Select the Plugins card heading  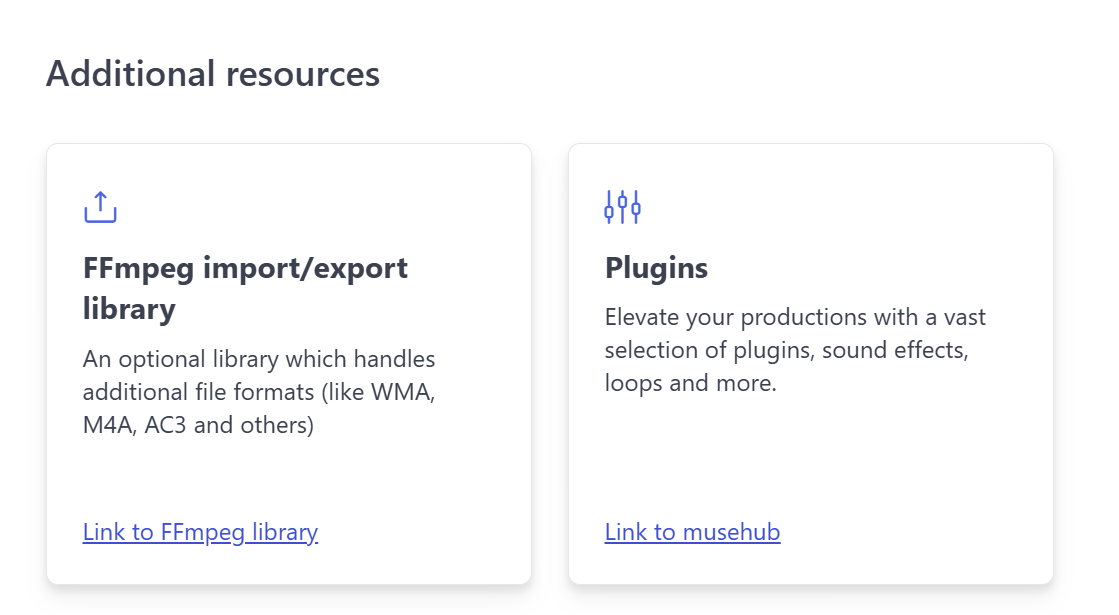point(656,268)
